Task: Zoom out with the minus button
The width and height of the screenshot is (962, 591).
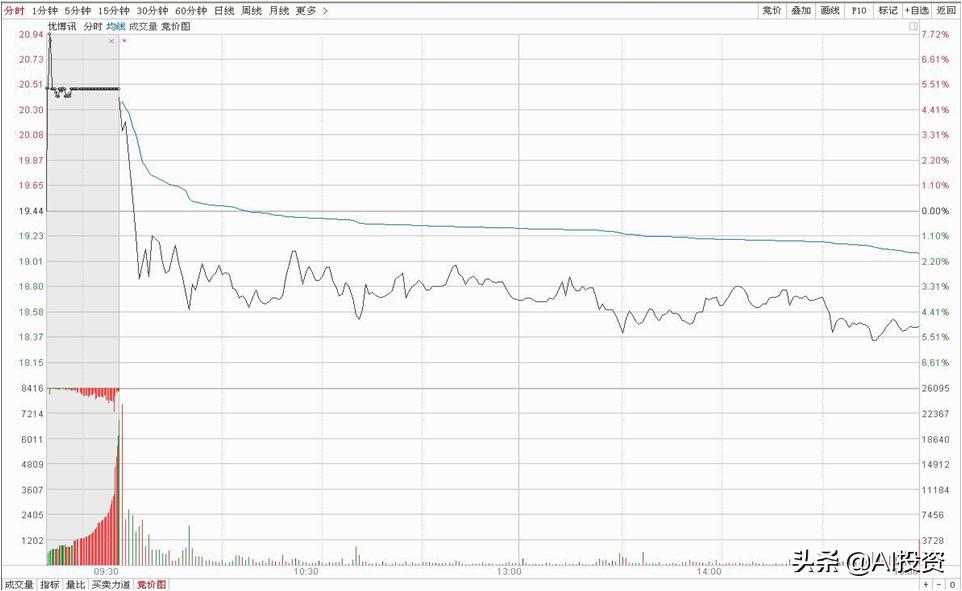Action: (939, 584)
